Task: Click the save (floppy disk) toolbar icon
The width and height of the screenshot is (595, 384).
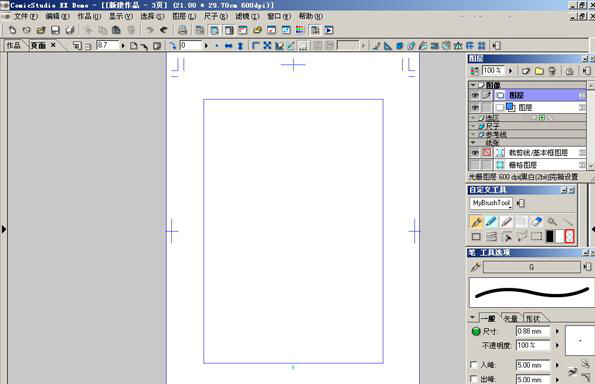Action: point(55,30)
